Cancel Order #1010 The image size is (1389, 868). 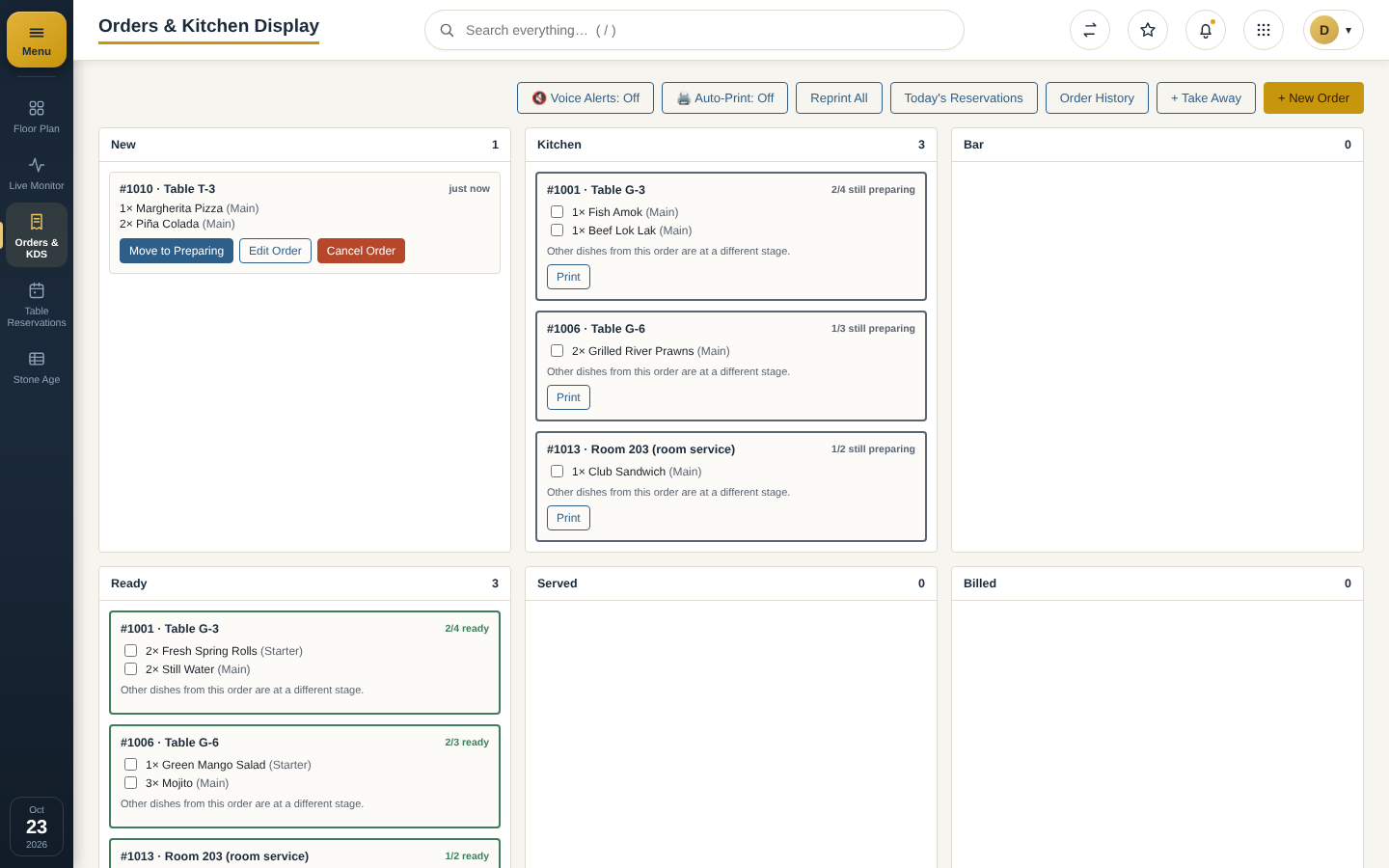click(x=361, y=251)
